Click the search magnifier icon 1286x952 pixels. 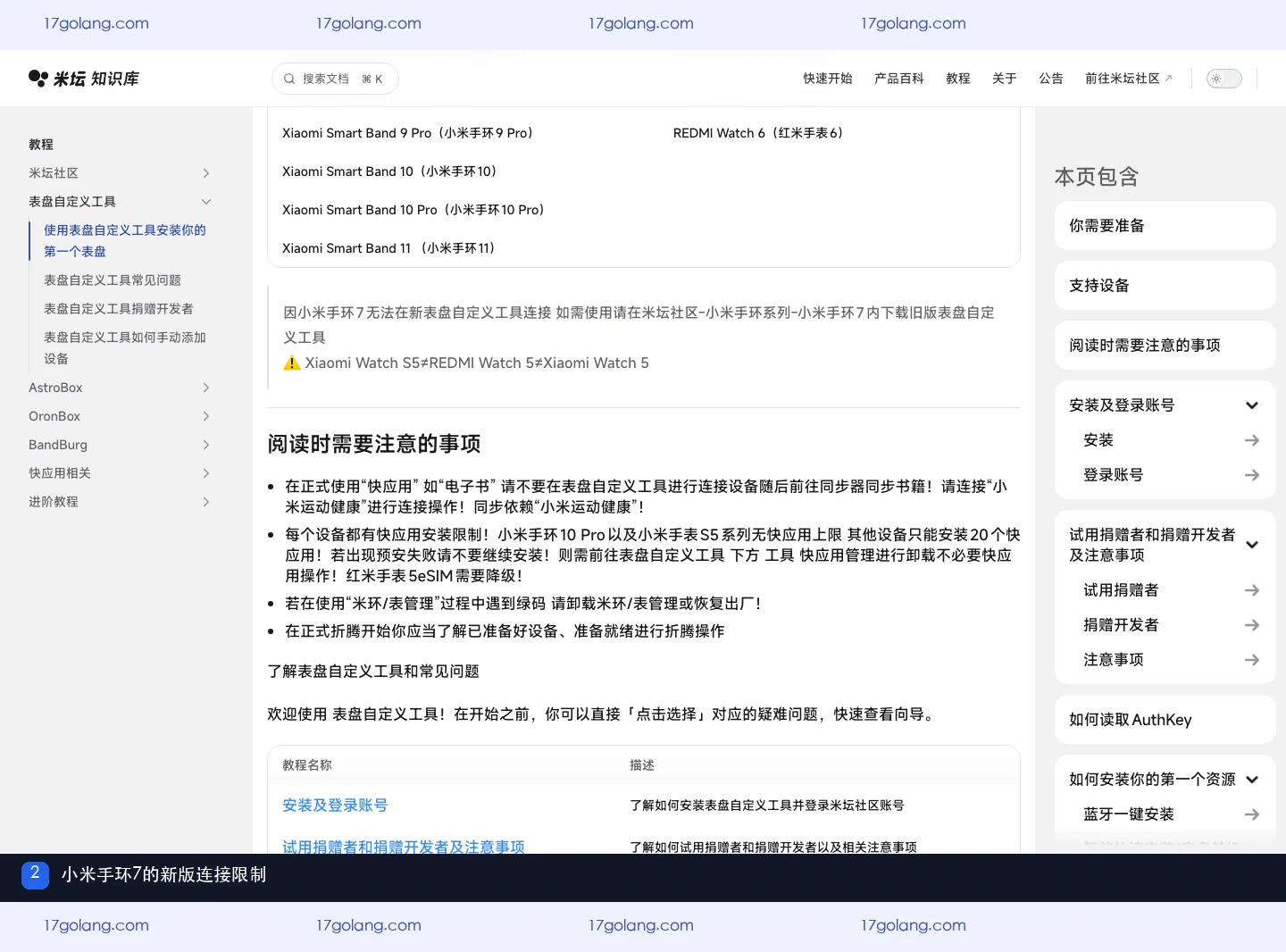click(289, 79)
